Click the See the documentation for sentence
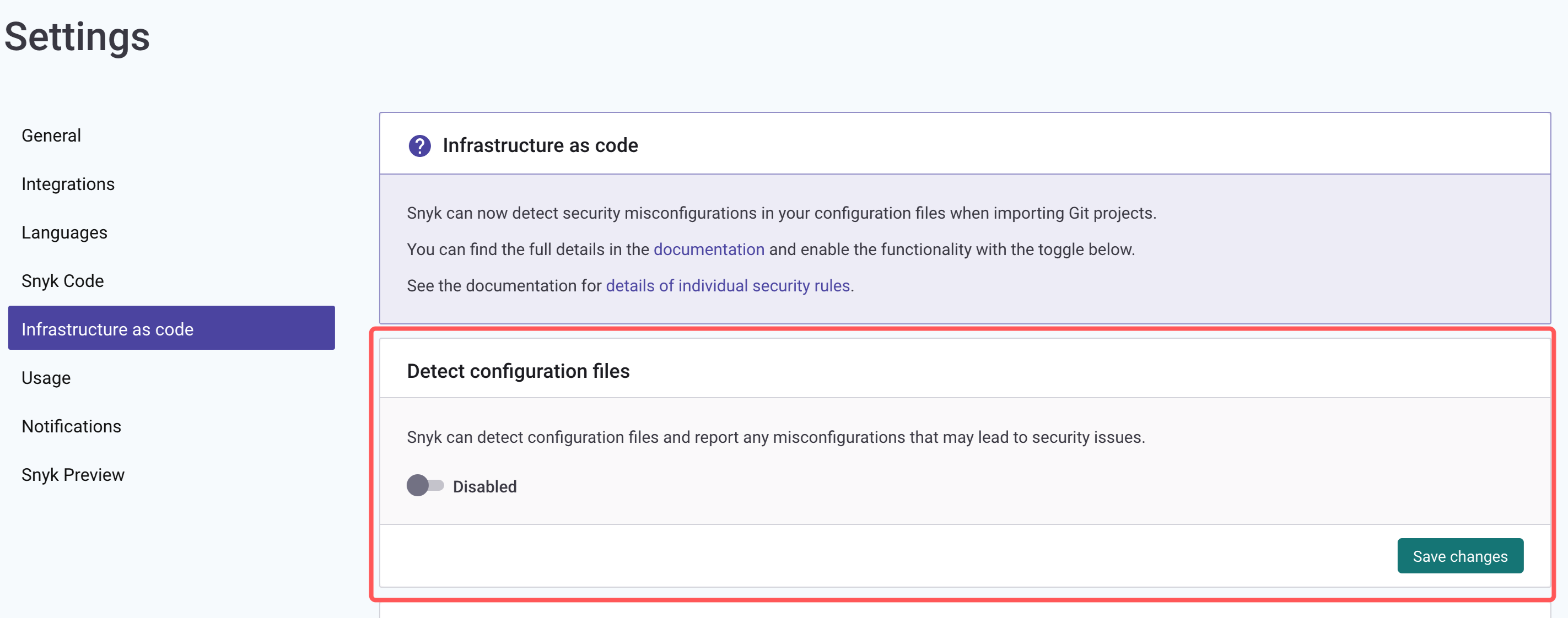Viewport: 1568px width, 618px height. 504,286
